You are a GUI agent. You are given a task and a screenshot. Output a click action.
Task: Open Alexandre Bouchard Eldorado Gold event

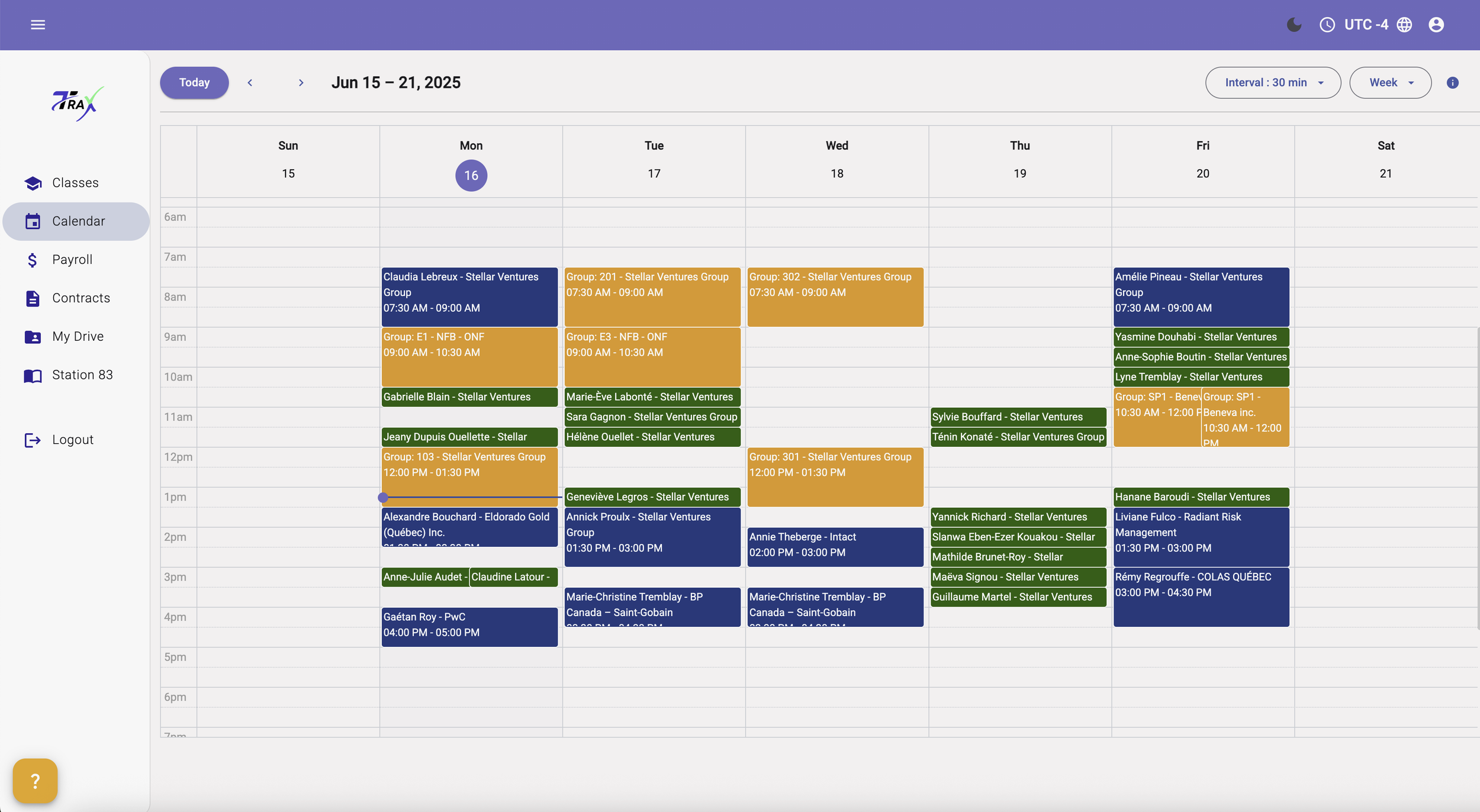coord(469,527)
